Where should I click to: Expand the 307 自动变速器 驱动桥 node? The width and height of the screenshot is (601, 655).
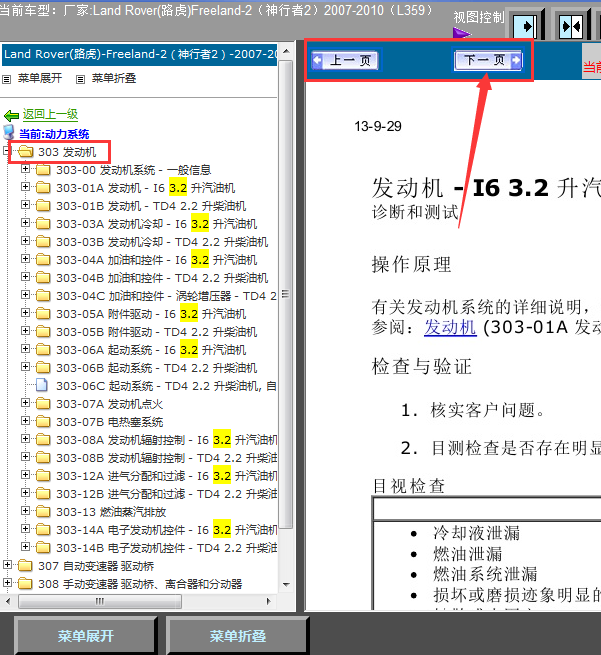pos(7,565)
